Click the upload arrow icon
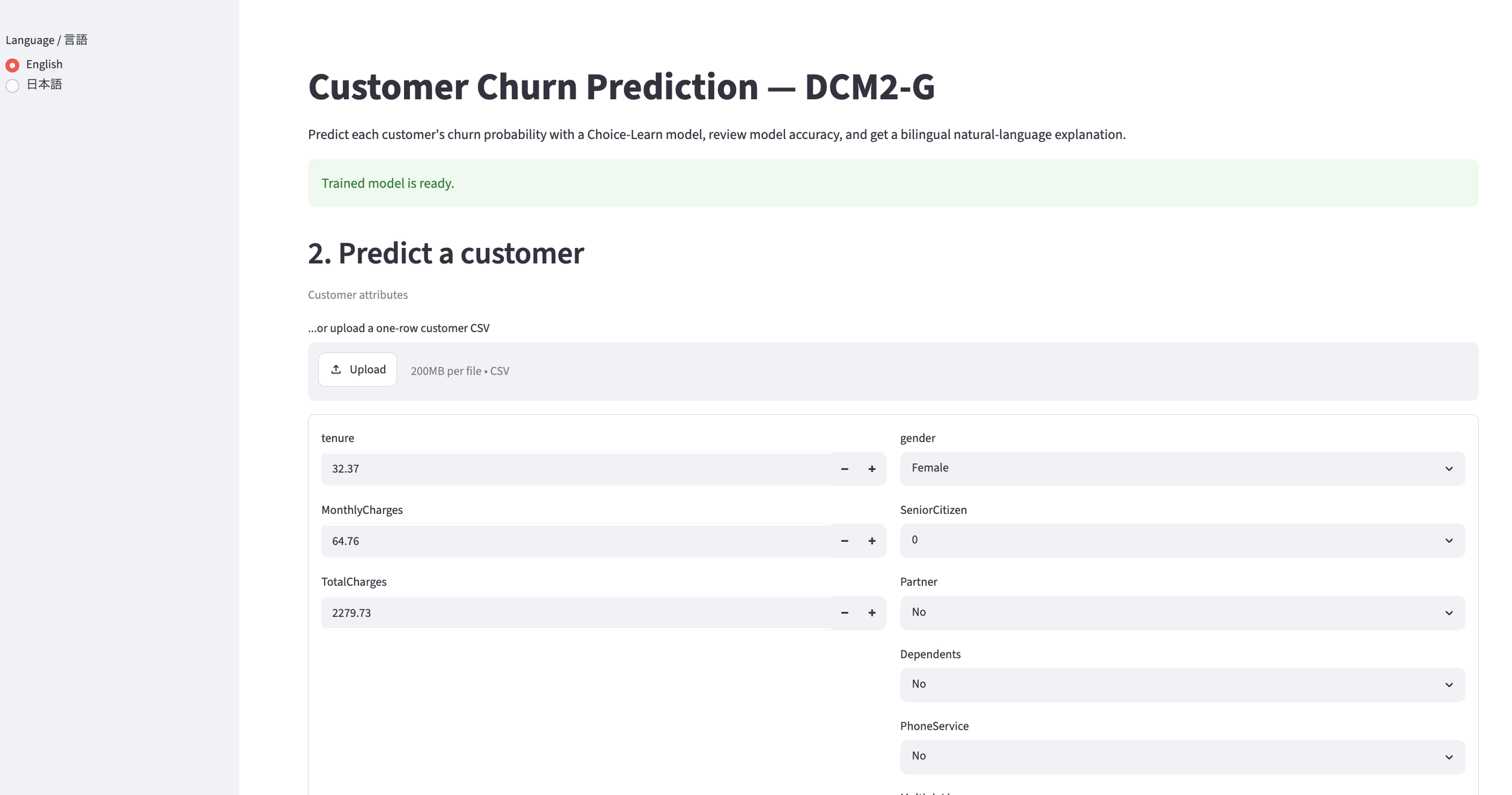This screenshot has height=795, width=1512. pos(336,369)
